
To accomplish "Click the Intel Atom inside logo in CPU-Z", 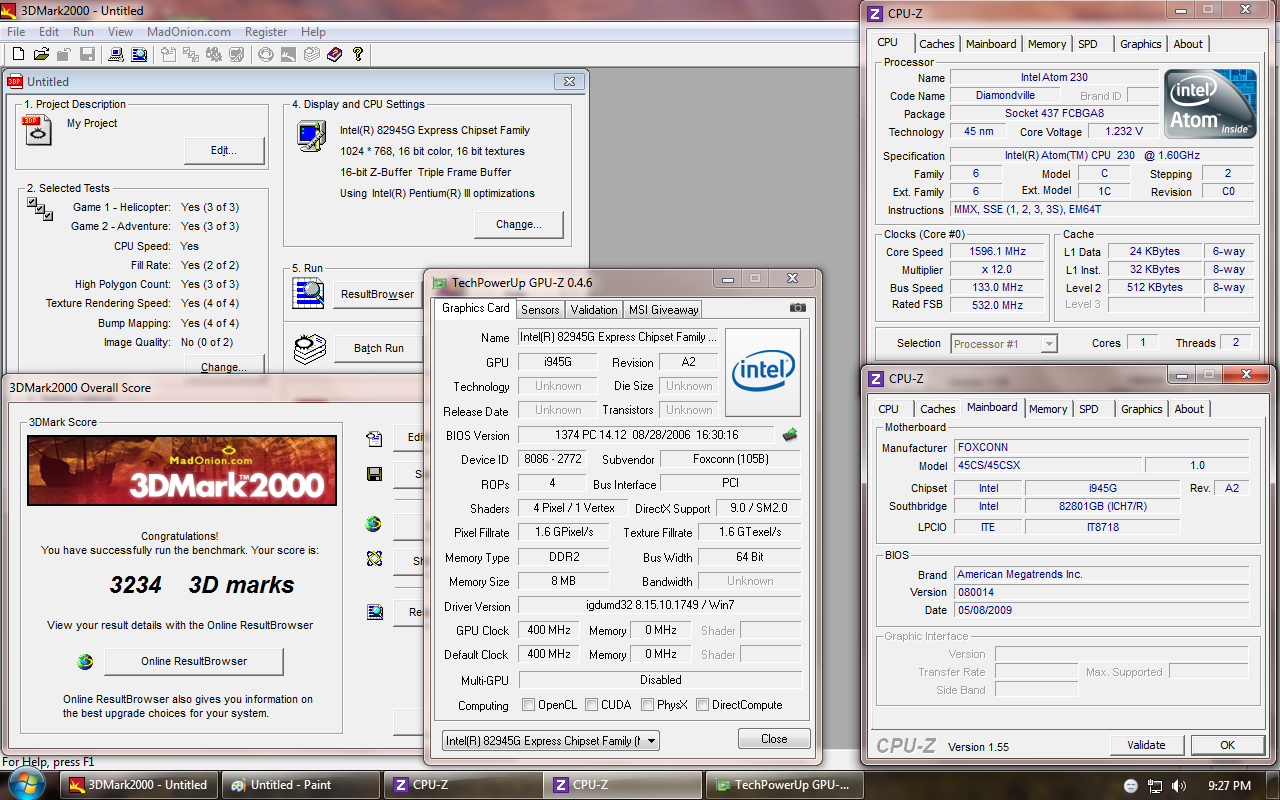I will (1209, 104).
